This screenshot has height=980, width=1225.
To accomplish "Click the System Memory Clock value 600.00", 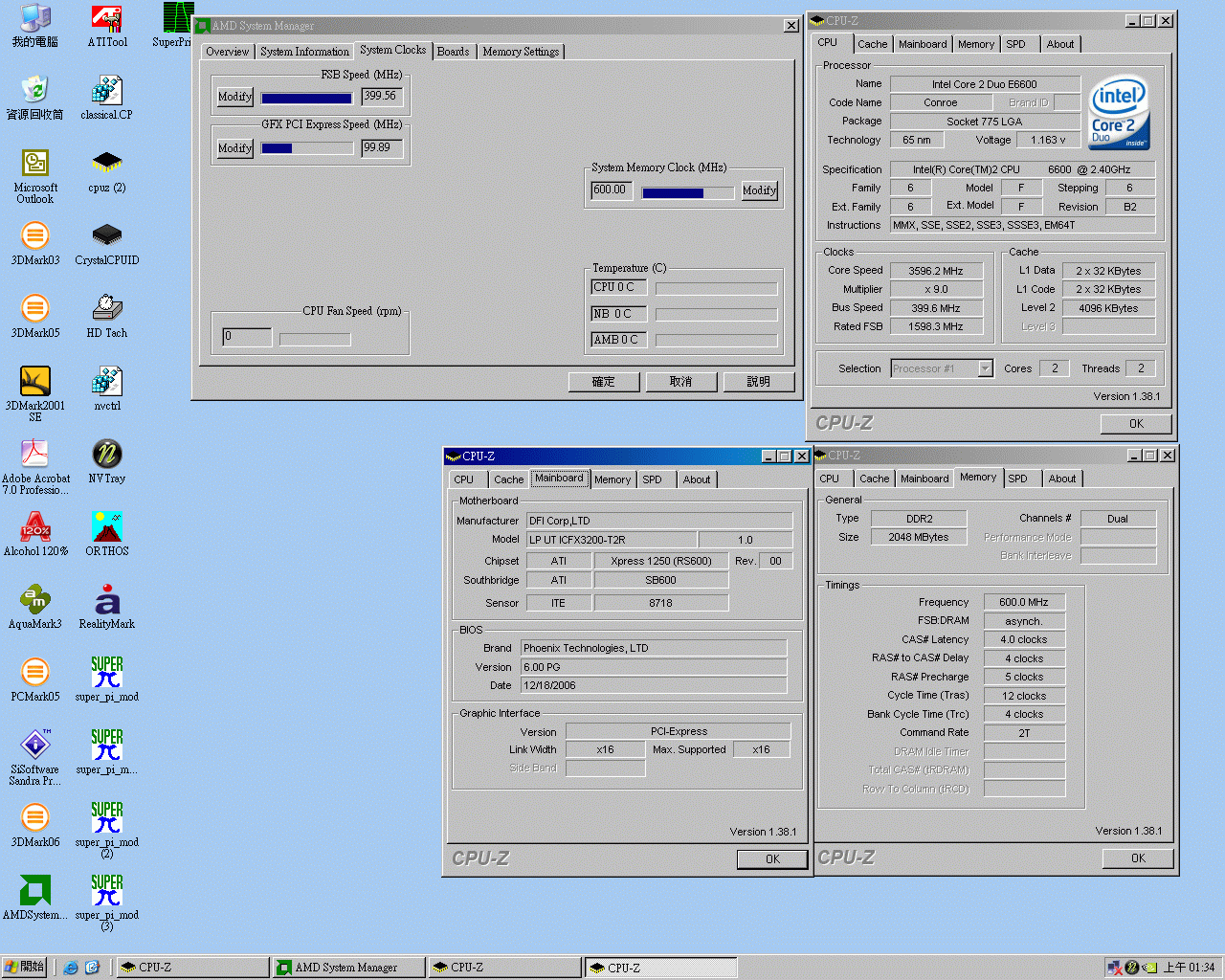I will click(x=612, y=190).
